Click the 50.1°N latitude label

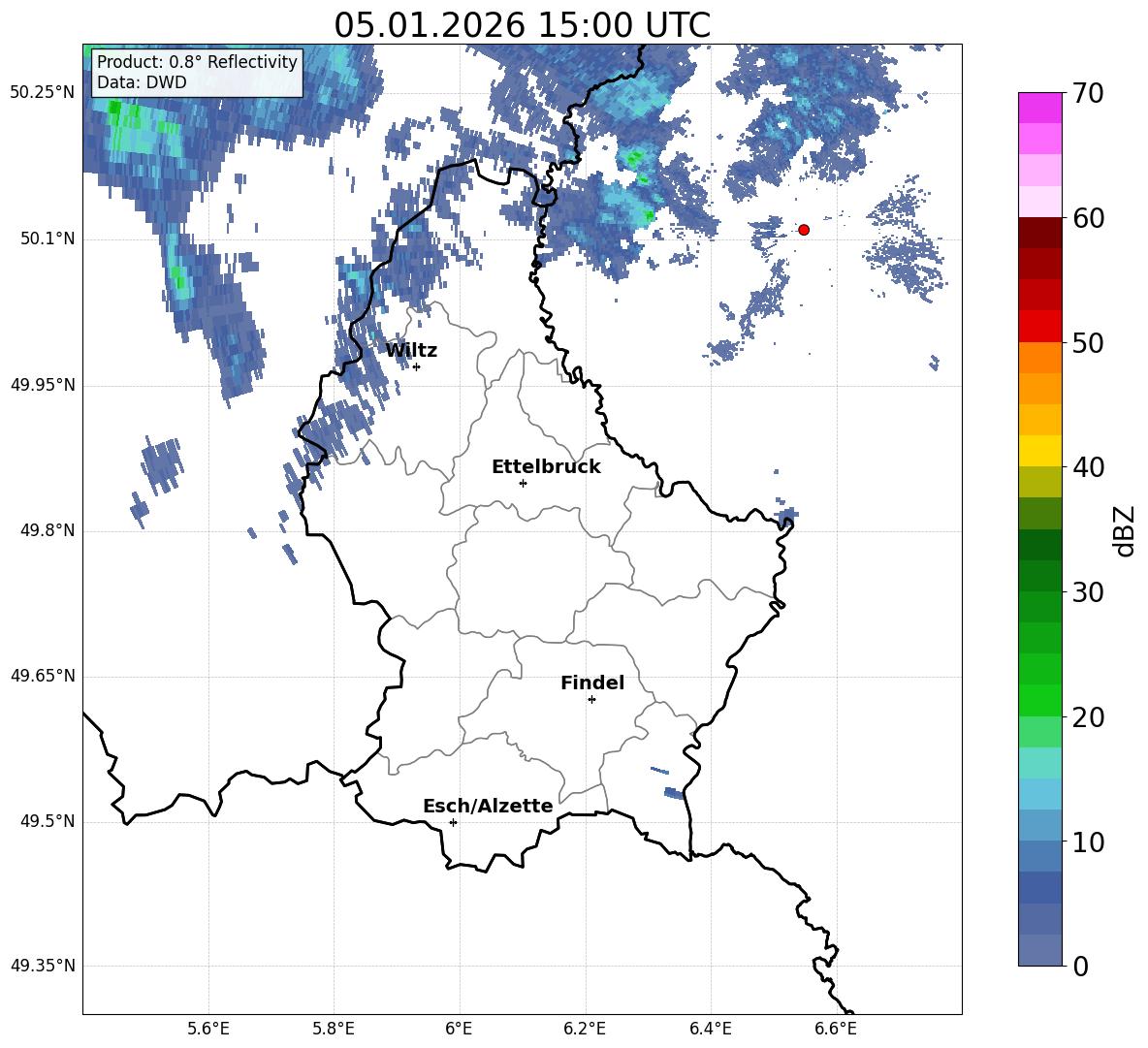click(x=47, y=238)
